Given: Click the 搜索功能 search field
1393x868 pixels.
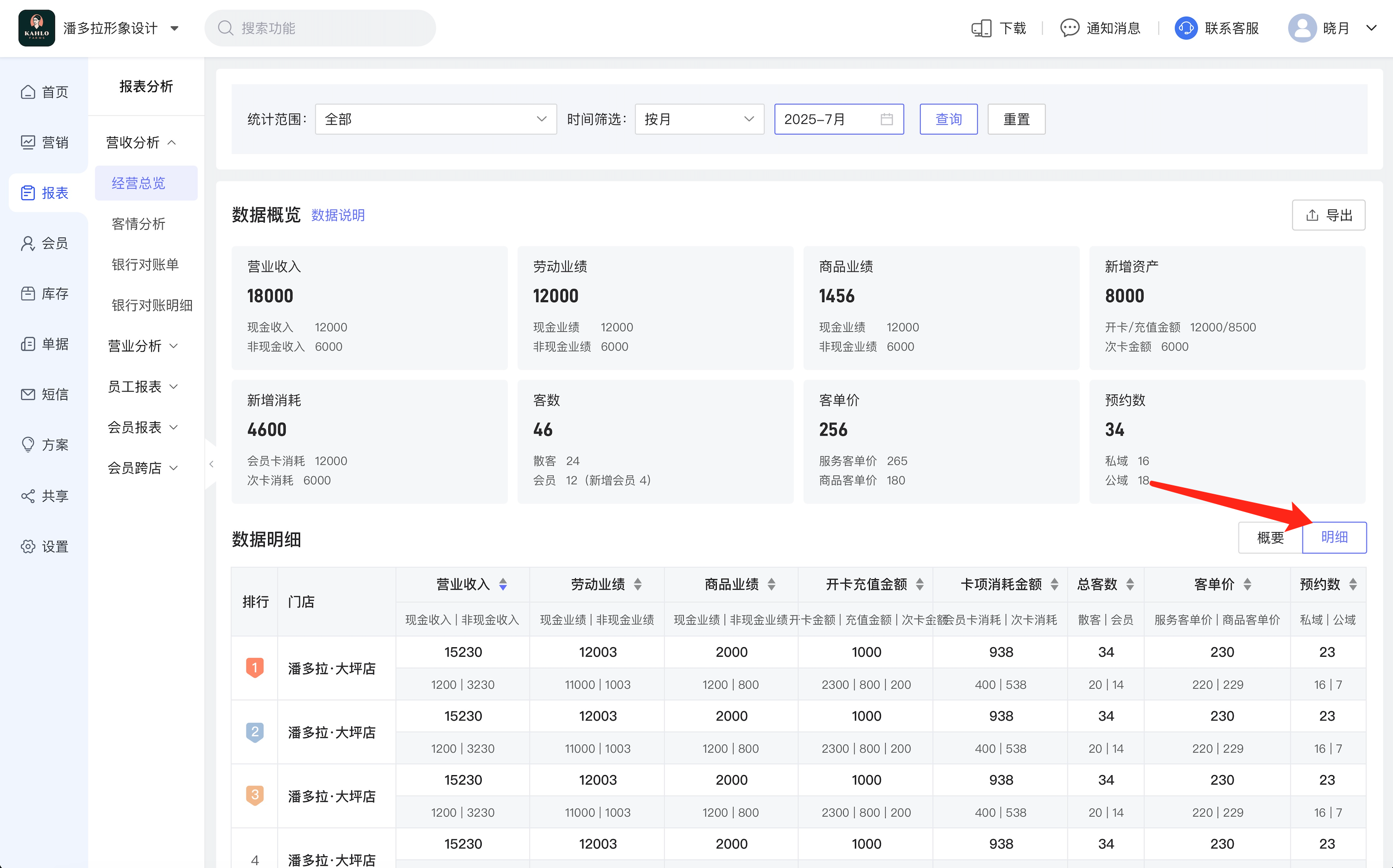Looking at the screenshot, I should click(322, 28).
